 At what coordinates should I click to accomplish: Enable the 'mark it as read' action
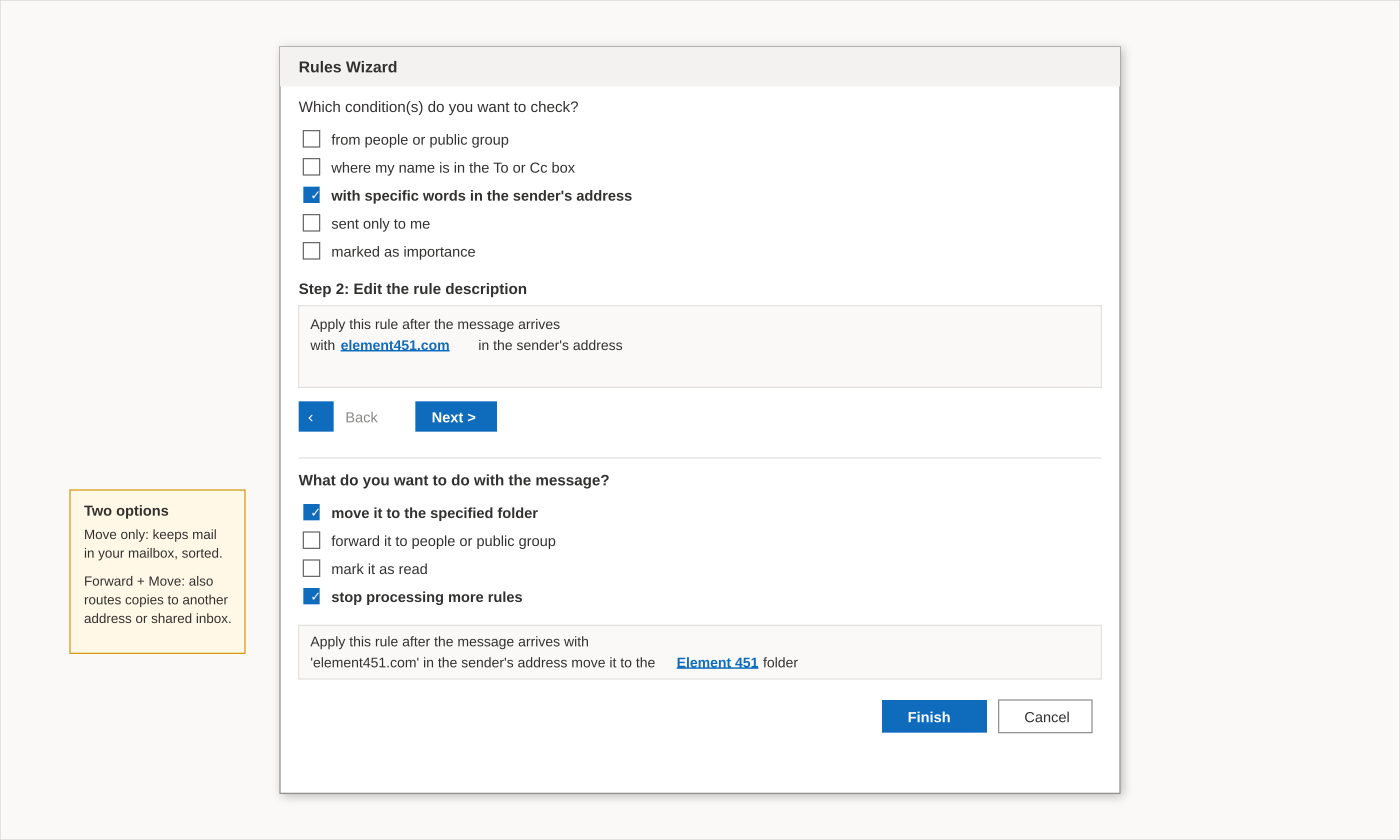click(312, 568)
